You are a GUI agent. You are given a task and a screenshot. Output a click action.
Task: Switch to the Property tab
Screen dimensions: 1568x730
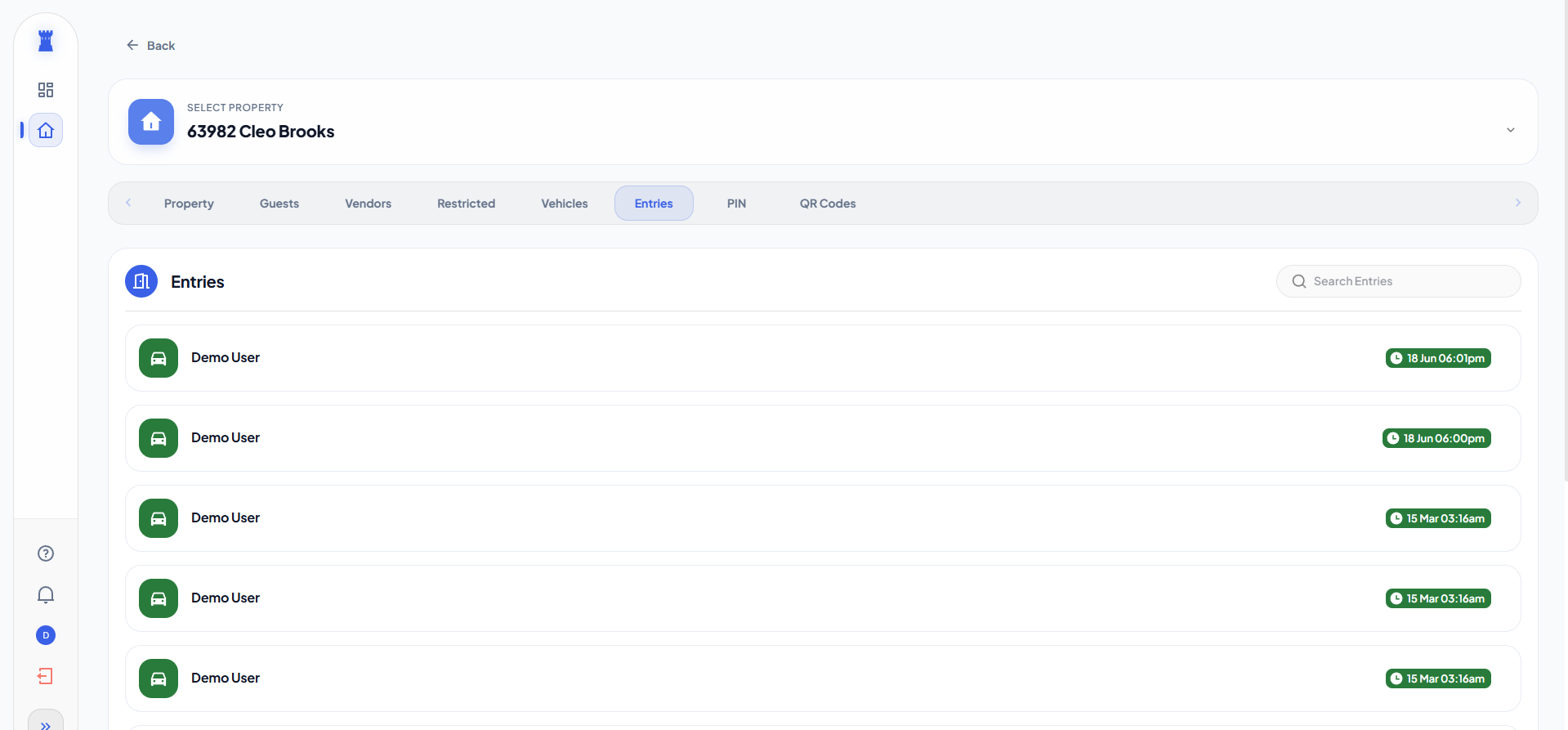click(189, 204)
